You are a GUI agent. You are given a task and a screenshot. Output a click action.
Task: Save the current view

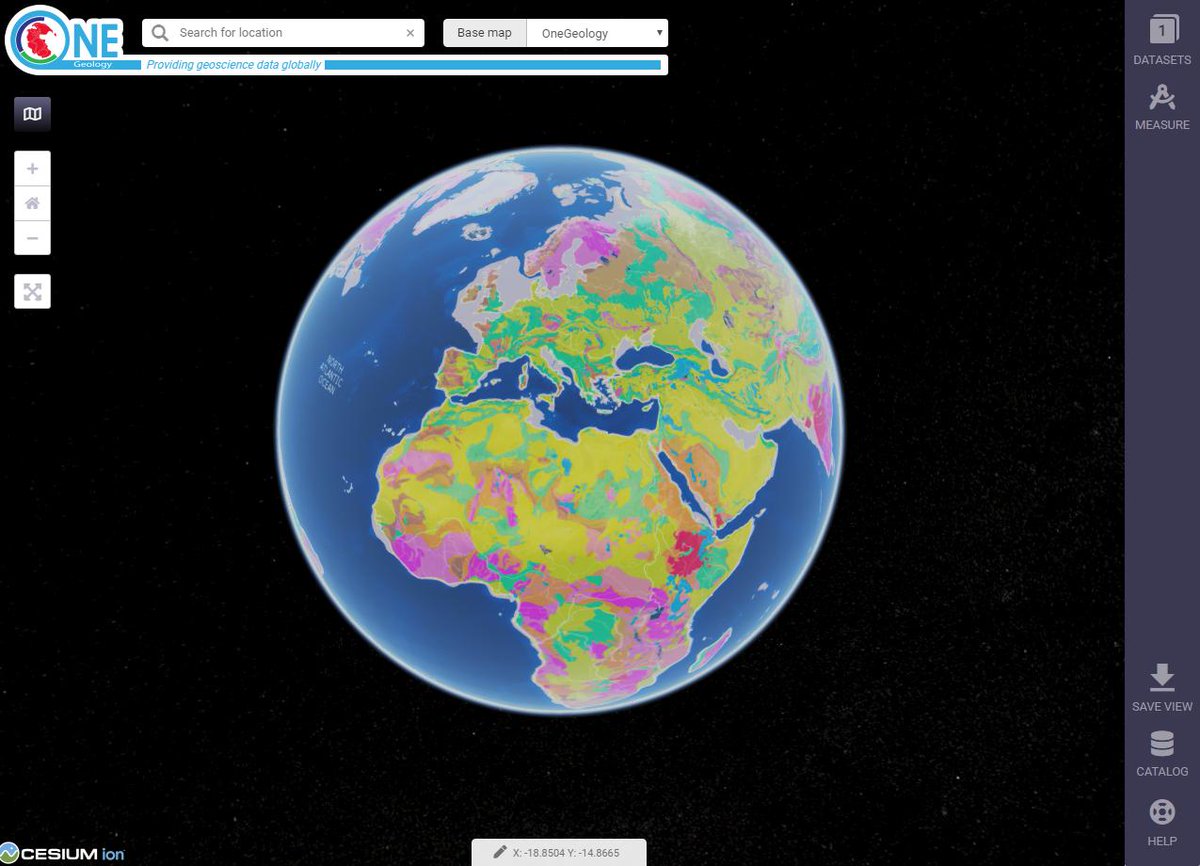1161,687
